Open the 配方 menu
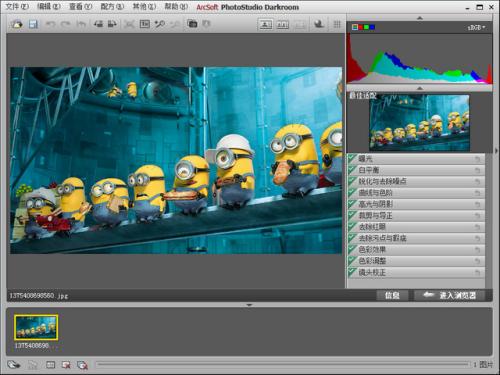Viewport: 500px width, 375px height. coord(112,7)
